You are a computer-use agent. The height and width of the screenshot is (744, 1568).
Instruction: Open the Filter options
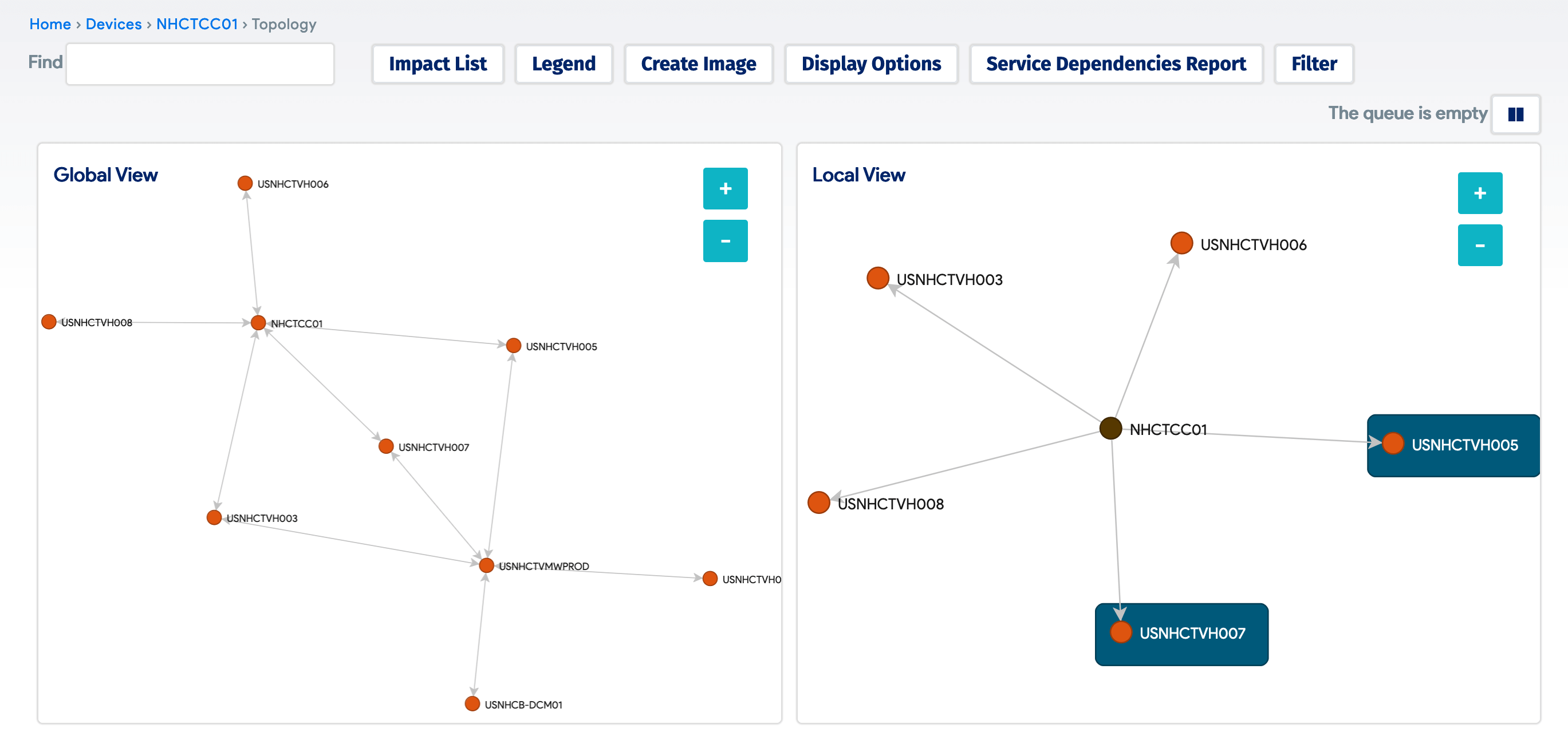point(1313,64)
